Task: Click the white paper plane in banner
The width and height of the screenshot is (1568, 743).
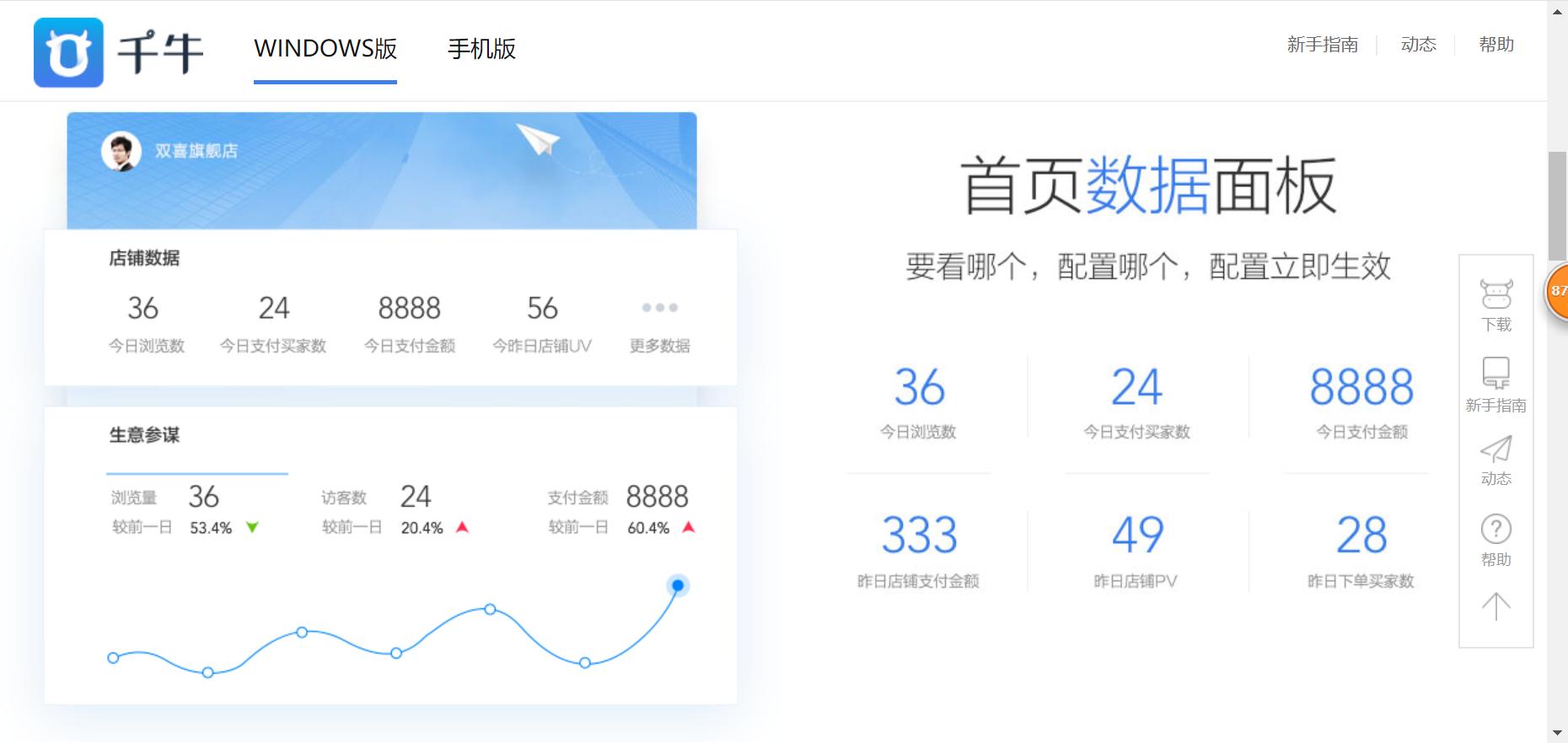Action: 538,139
